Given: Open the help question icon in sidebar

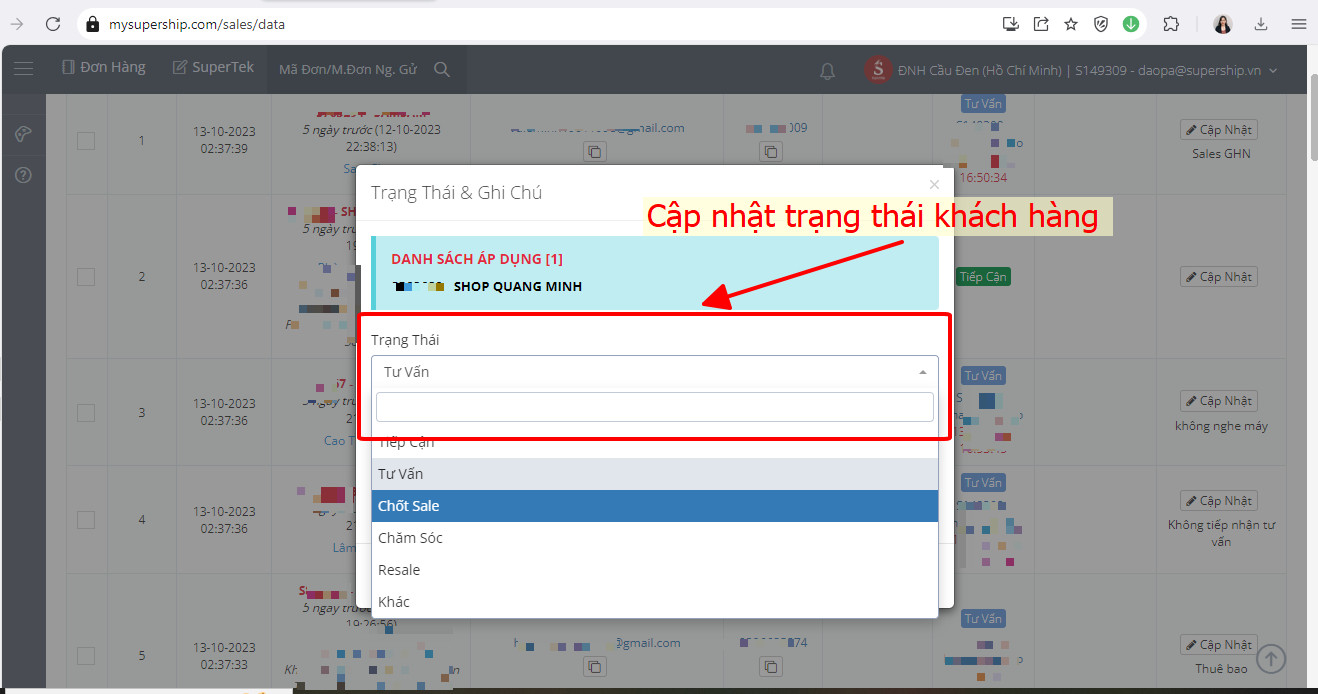Looking at the screenshot, I should coord(23,174).
